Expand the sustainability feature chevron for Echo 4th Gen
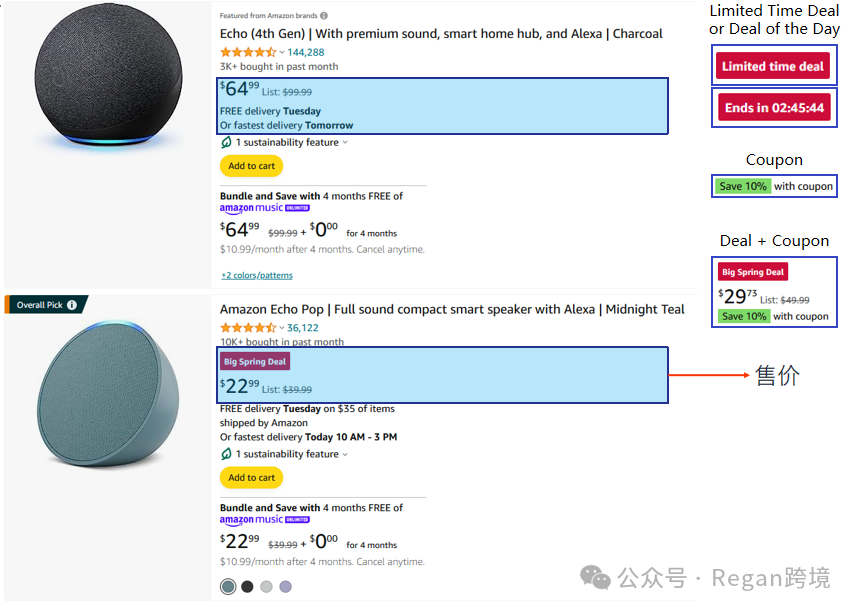858x612 pixels. click(345, 143)
